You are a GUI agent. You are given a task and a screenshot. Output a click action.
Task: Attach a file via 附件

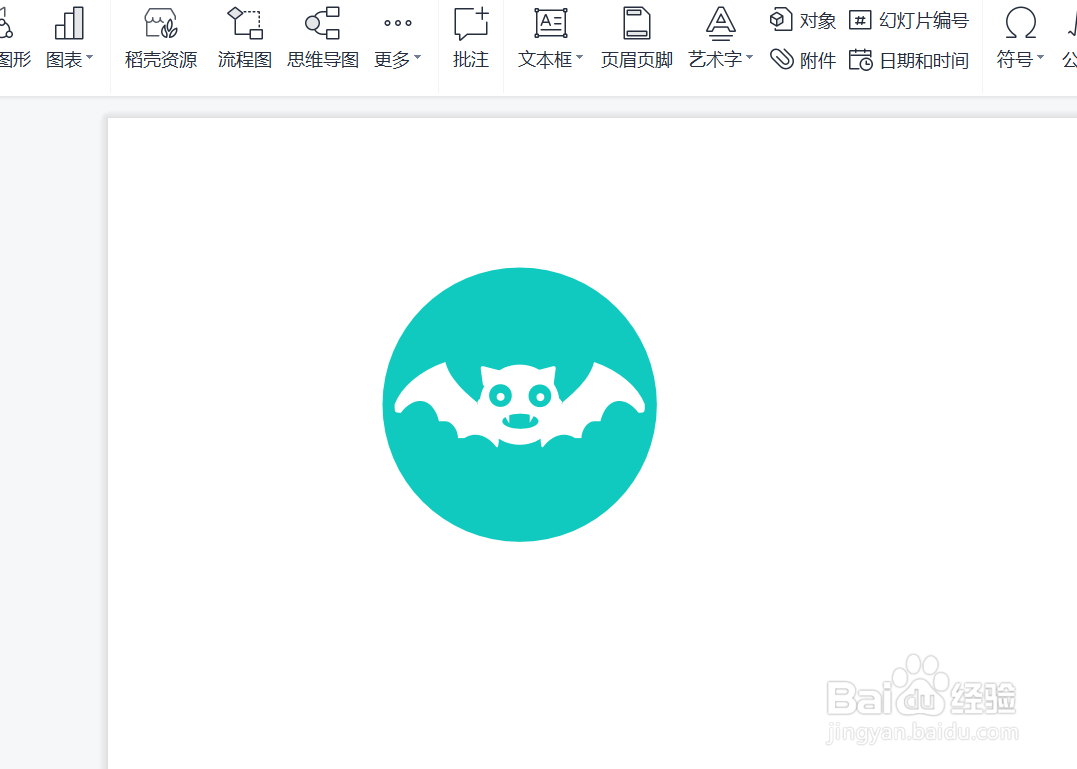pyautogui.click(x=802, y=60)
